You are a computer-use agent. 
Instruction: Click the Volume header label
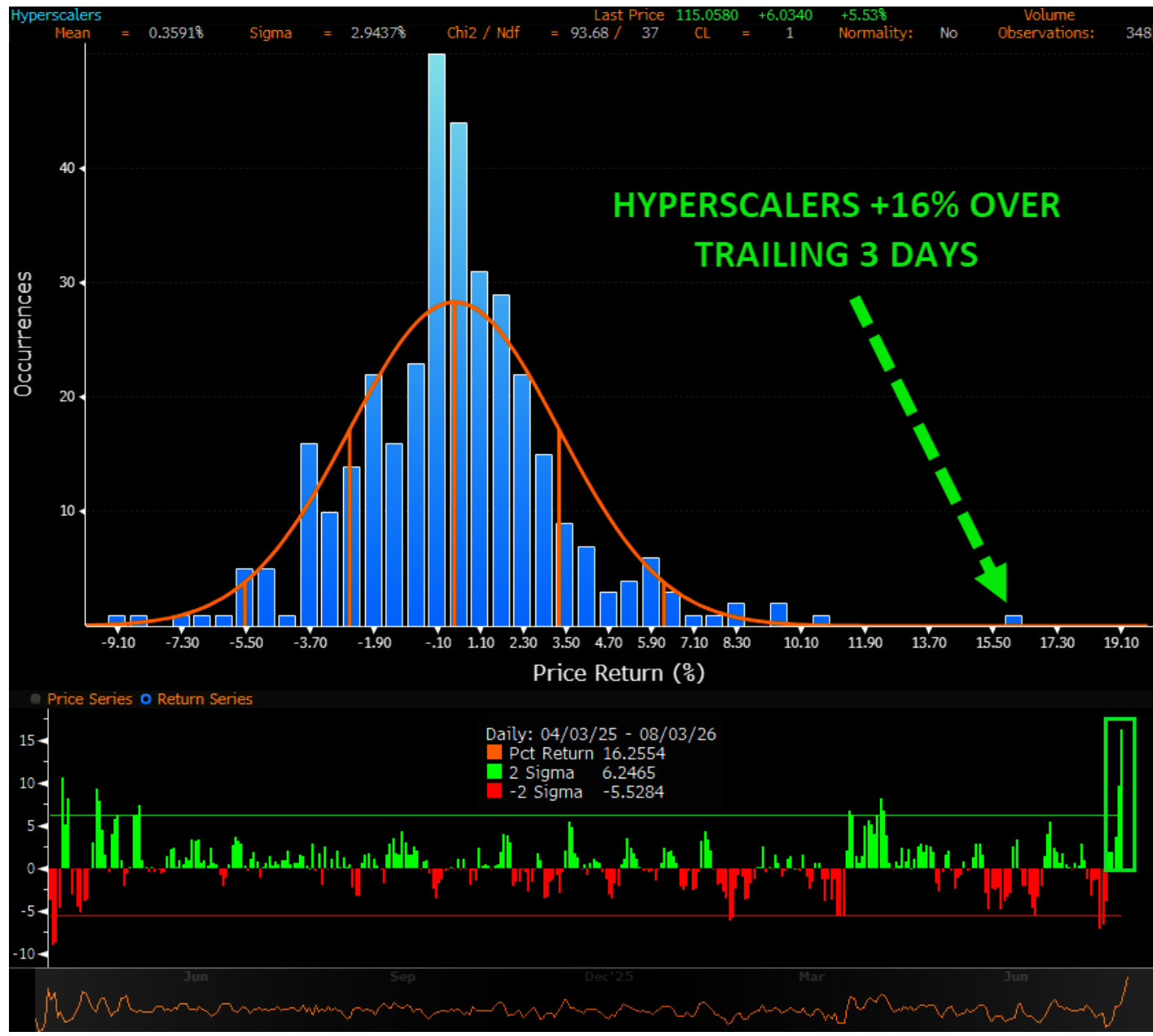tap(1049, 15)
